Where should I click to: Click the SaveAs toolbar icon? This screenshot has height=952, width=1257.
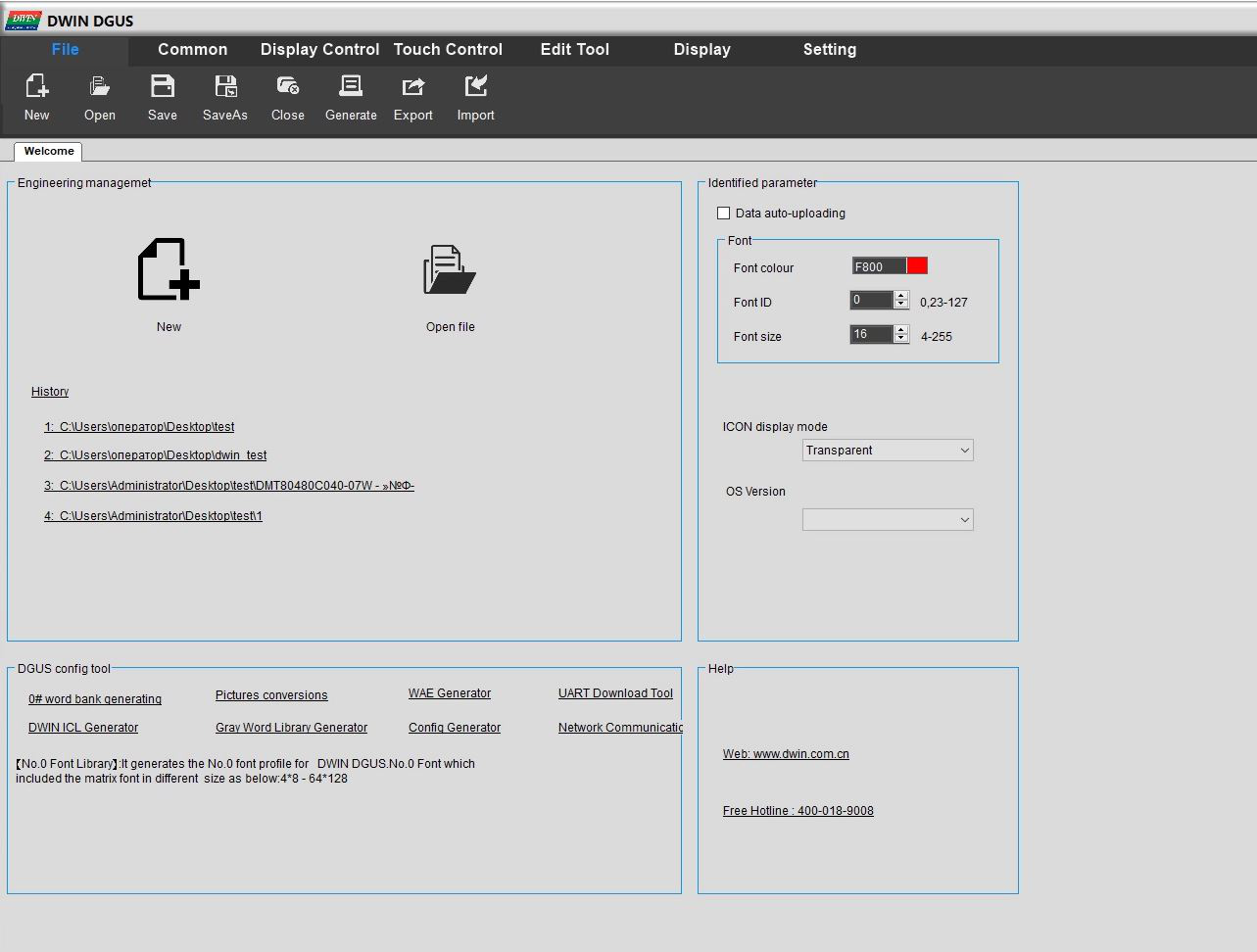click(225, 86)
